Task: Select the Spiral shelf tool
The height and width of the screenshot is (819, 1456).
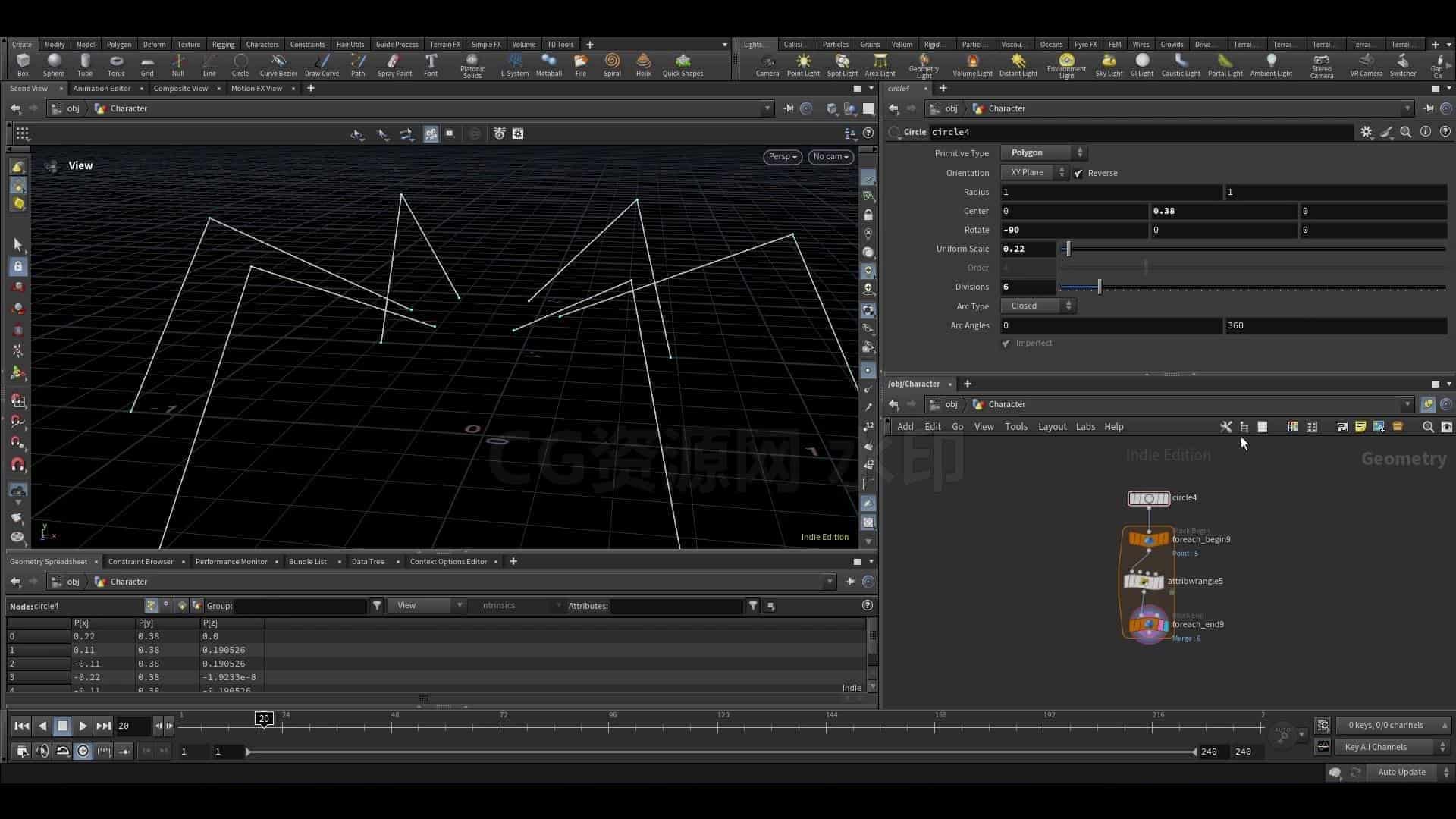Action: click(612, 65)
